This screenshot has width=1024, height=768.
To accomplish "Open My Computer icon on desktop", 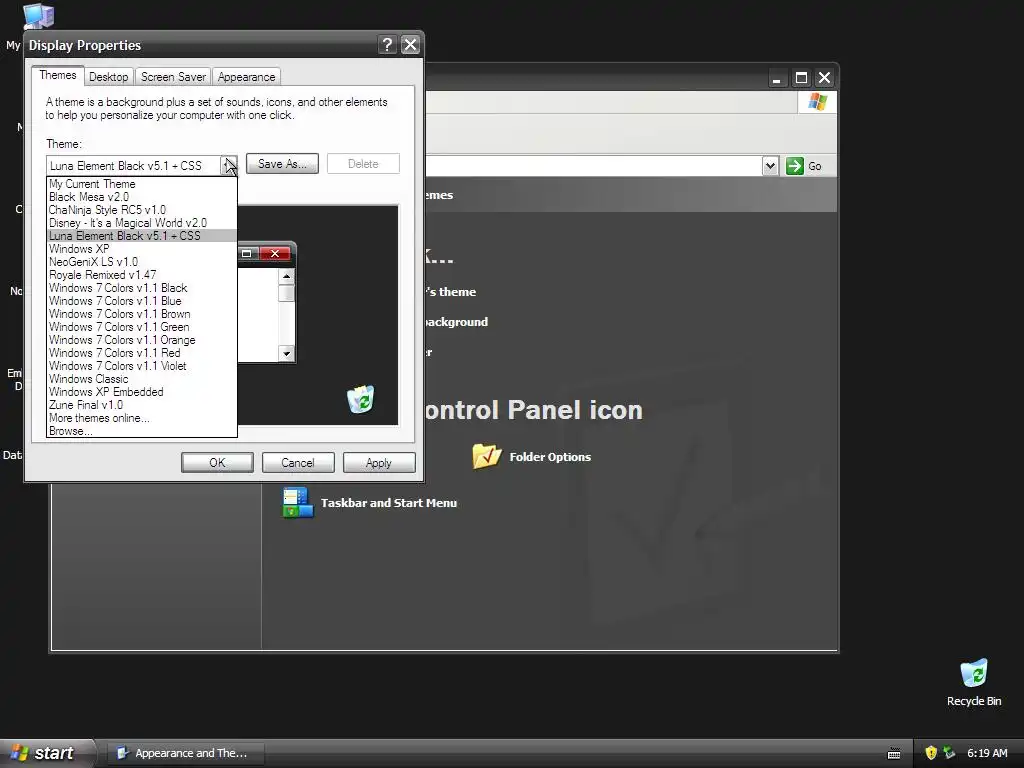I will tap(39, 16).
